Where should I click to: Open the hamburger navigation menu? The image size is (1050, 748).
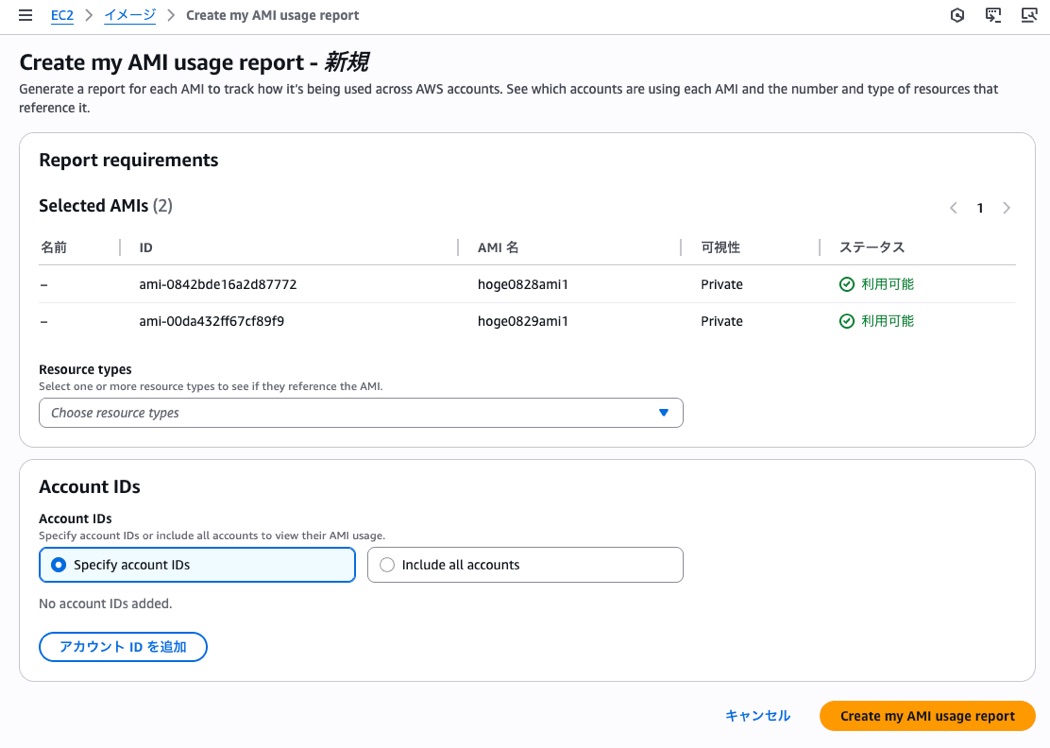coord(25,15)
